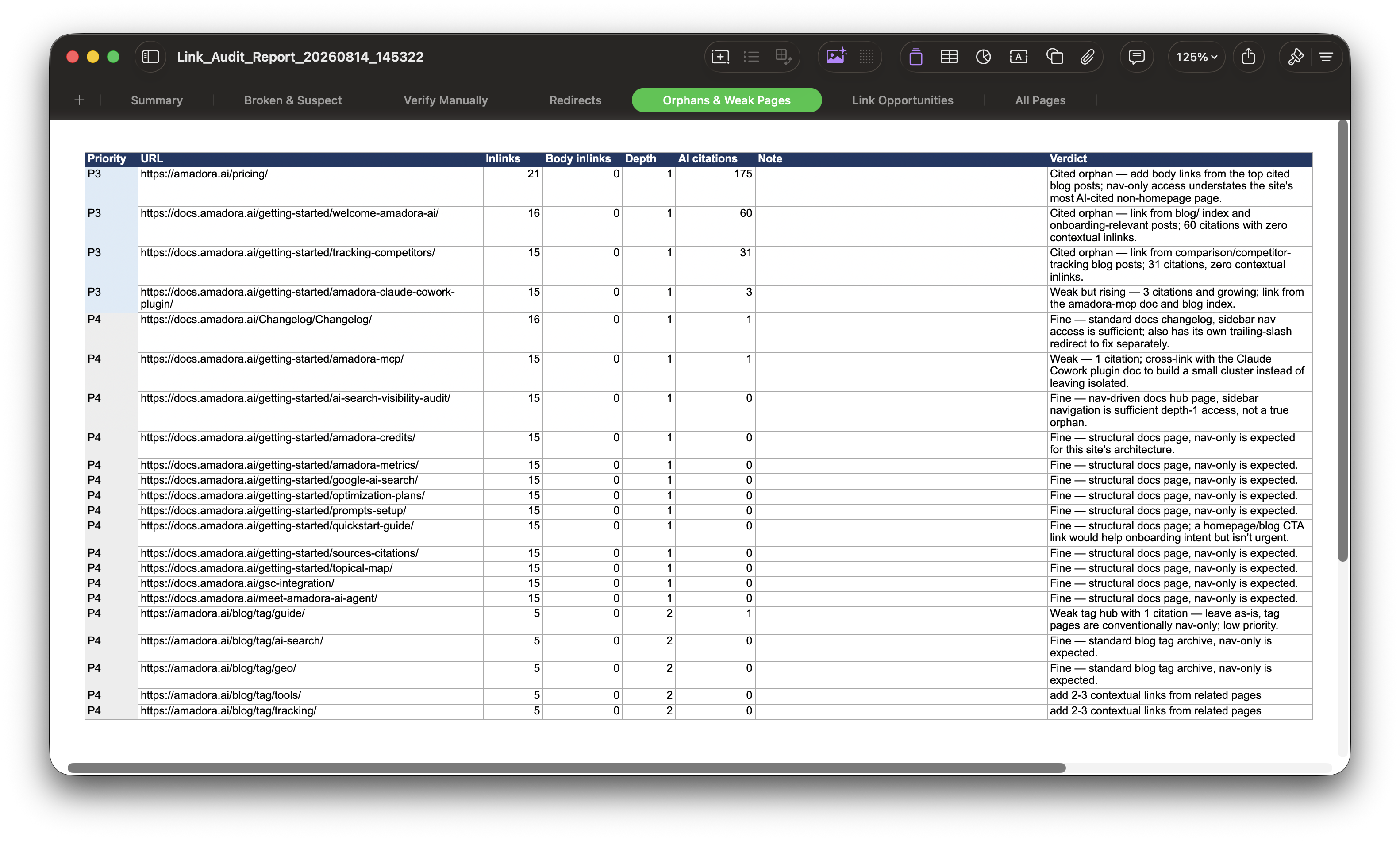Select the tracking-competitors URL cell
Viewport: 1400px width, 841px height.
tap(310, 265)
